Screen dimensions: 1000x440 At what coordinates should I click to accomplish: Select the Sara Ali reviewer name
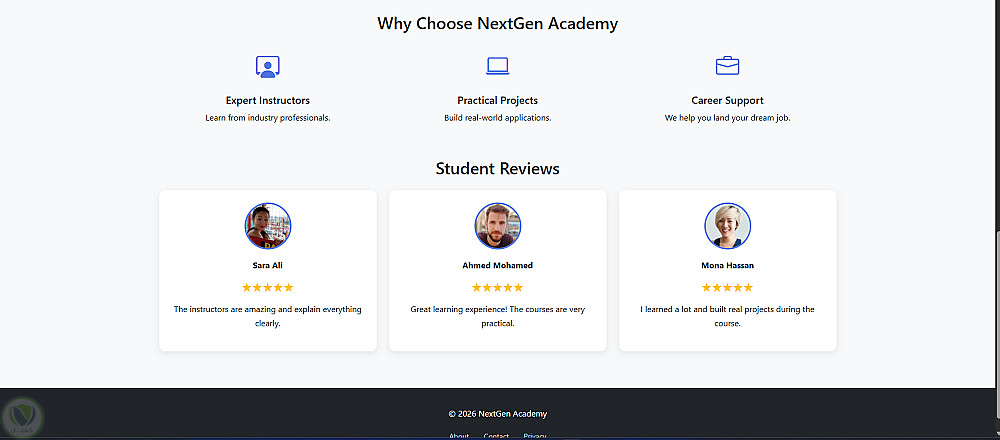pos(267,266)
